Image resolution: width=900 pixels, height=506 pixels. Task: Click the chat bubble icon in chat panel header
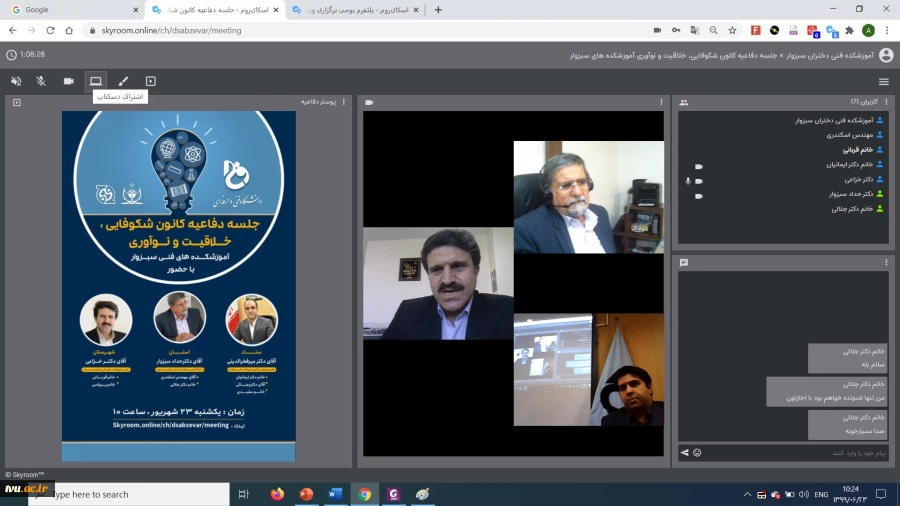684,263
